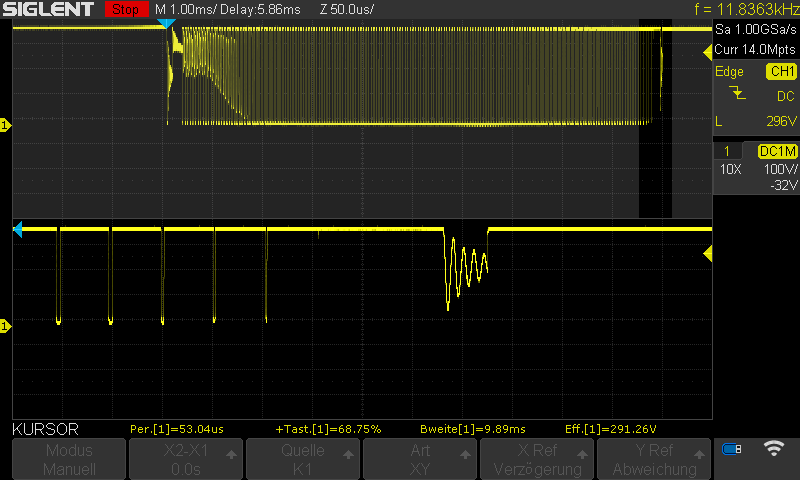Click the DC1M coupling badge

(x=778, y=151)
